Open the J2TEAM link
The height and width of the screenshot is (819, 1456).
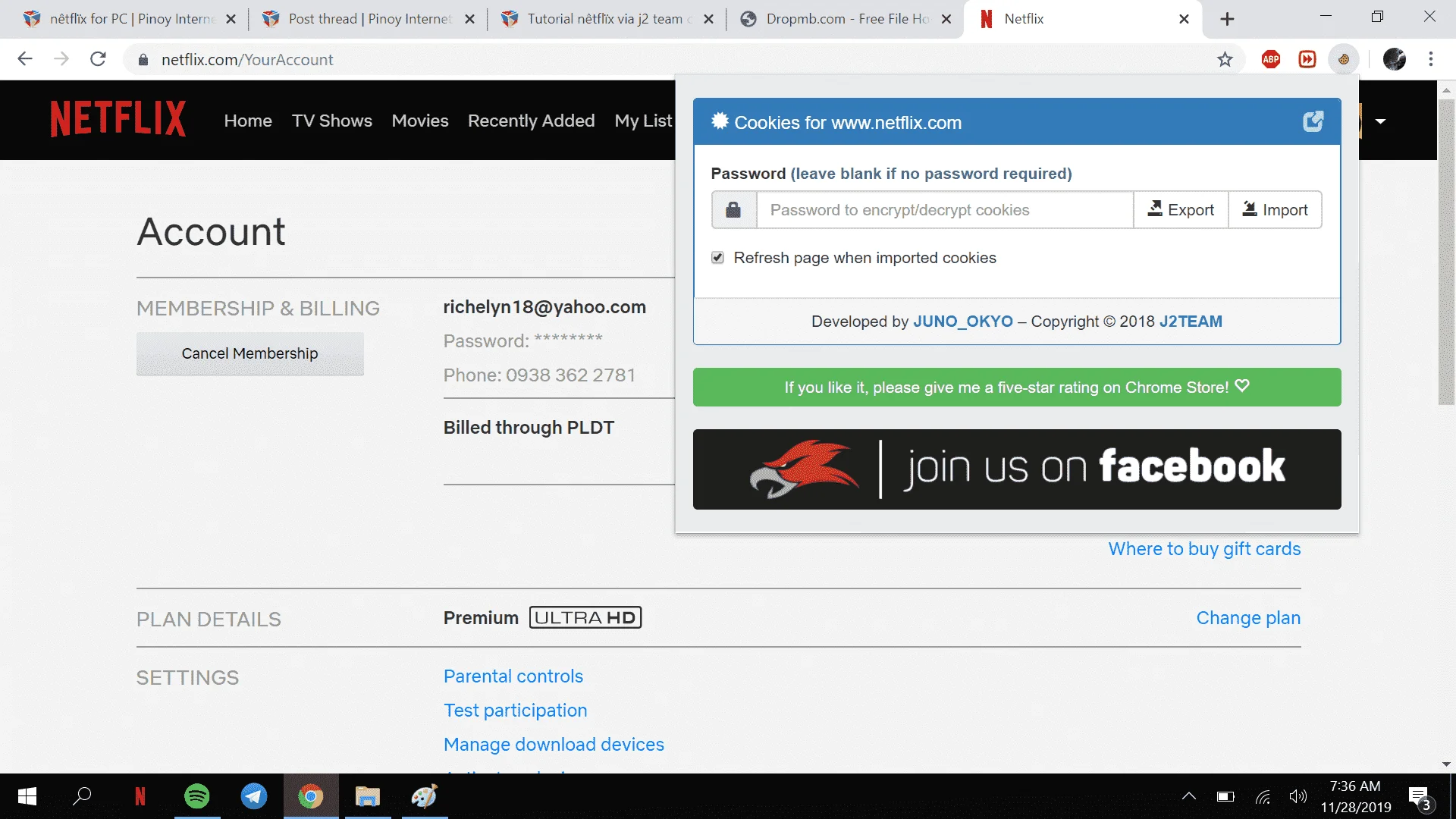(1191, 322)
